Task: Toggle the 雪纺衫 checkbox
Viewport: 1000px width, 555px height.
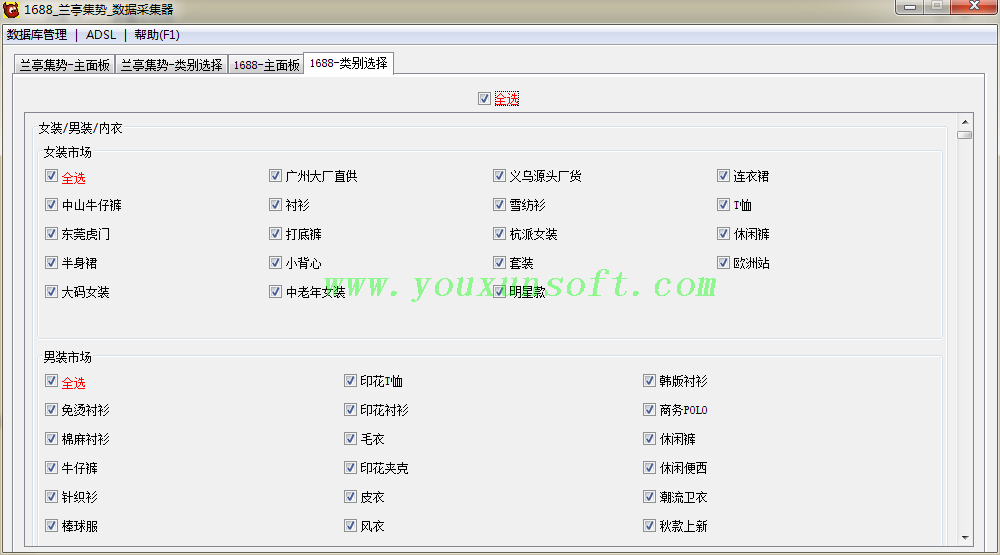Action: [x=499, y=205]
